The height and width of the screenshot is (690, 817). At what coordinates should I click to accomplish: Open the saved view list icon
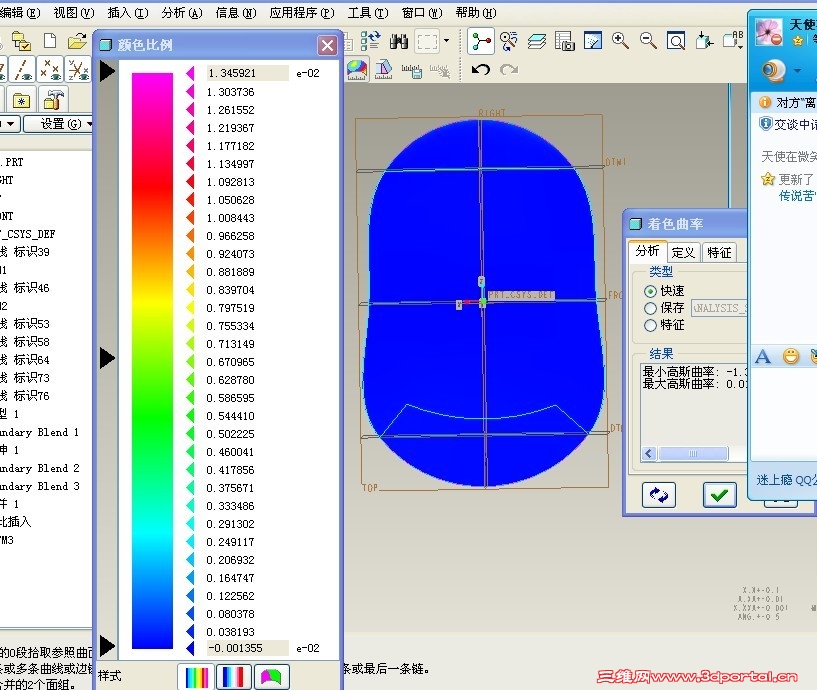pyautogui.click(x=733, y=41)
